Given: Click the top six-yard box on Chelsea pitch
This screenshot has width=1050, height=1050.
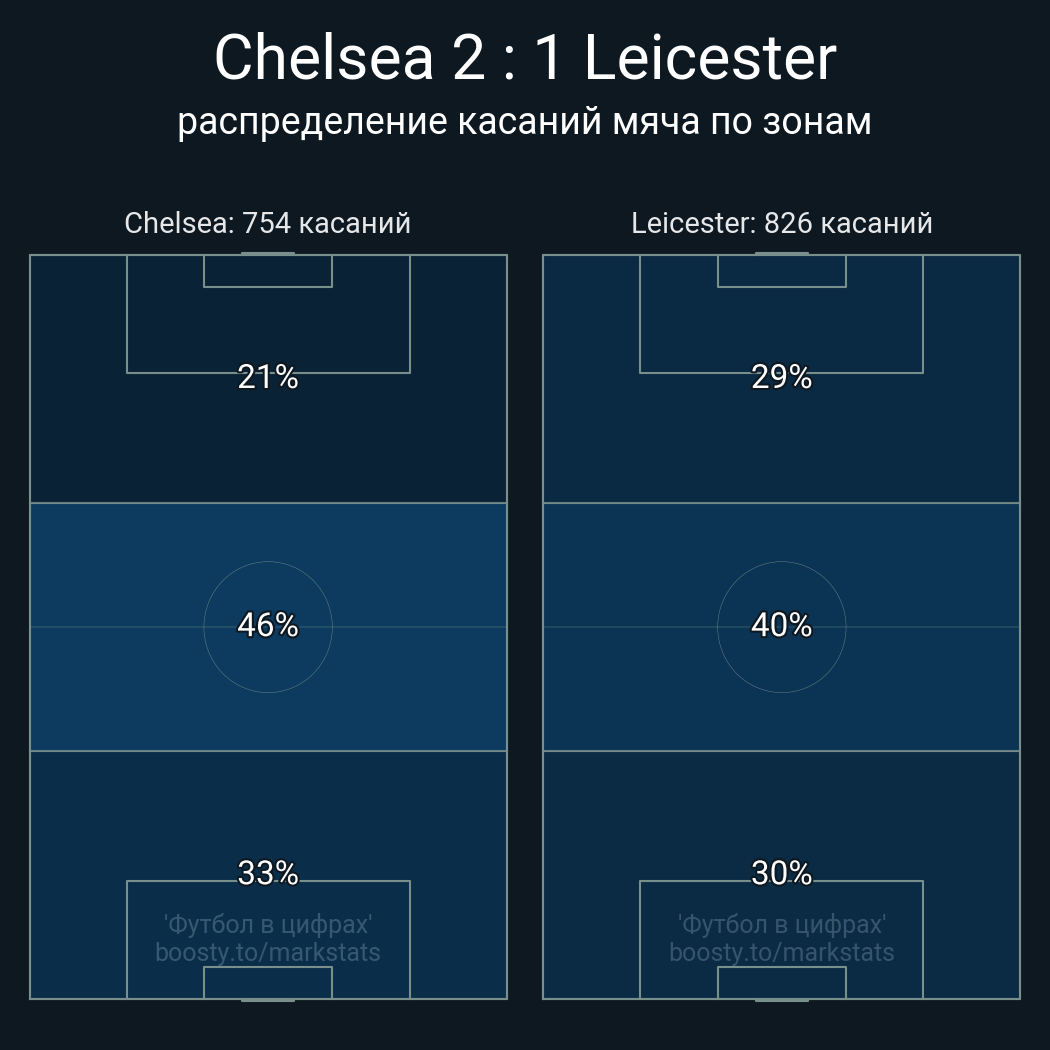Looking at the screenshot, I should 268,271.
